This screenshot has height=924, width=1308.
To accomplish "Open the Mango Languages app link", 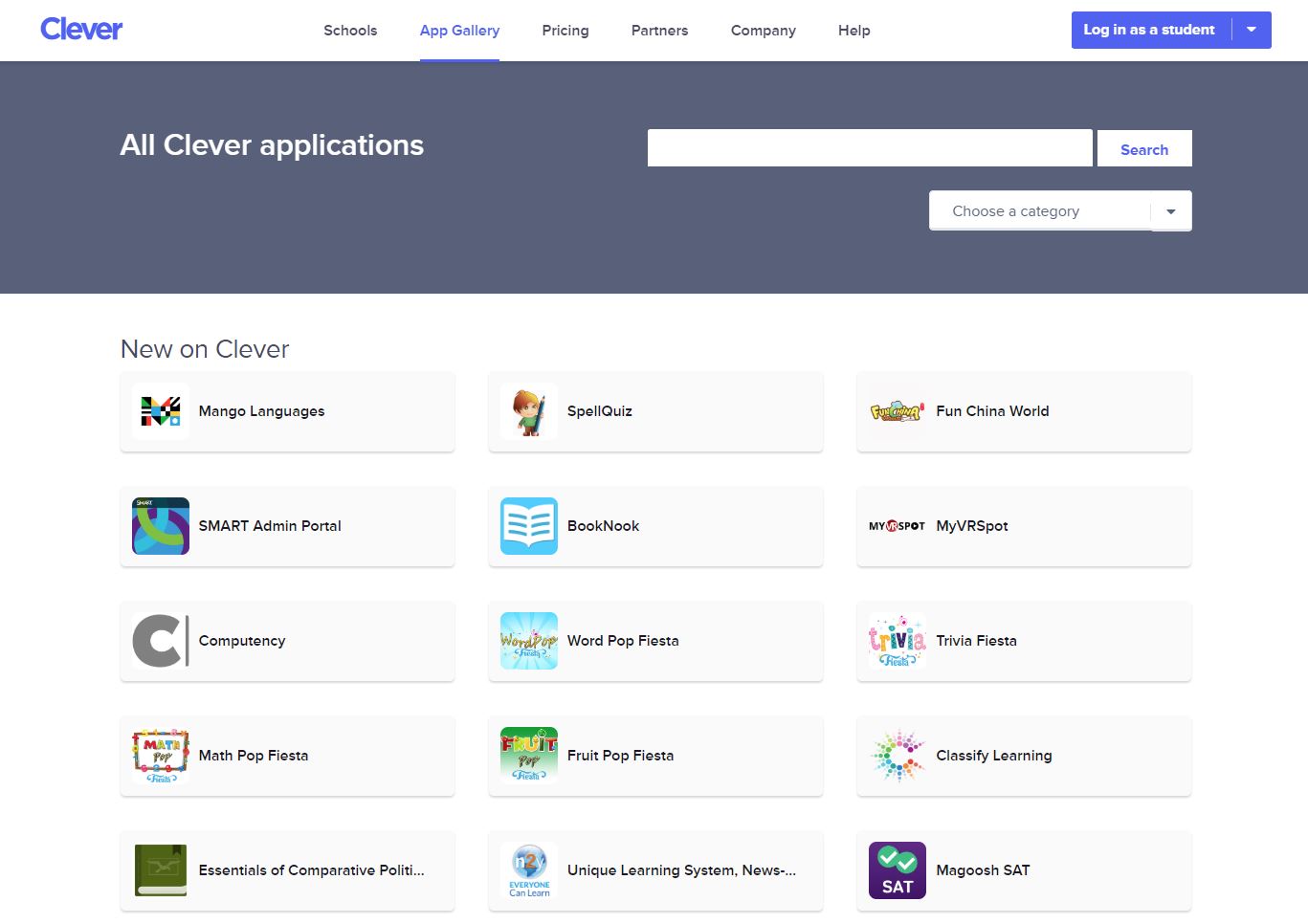I will [x=261, y=411].
